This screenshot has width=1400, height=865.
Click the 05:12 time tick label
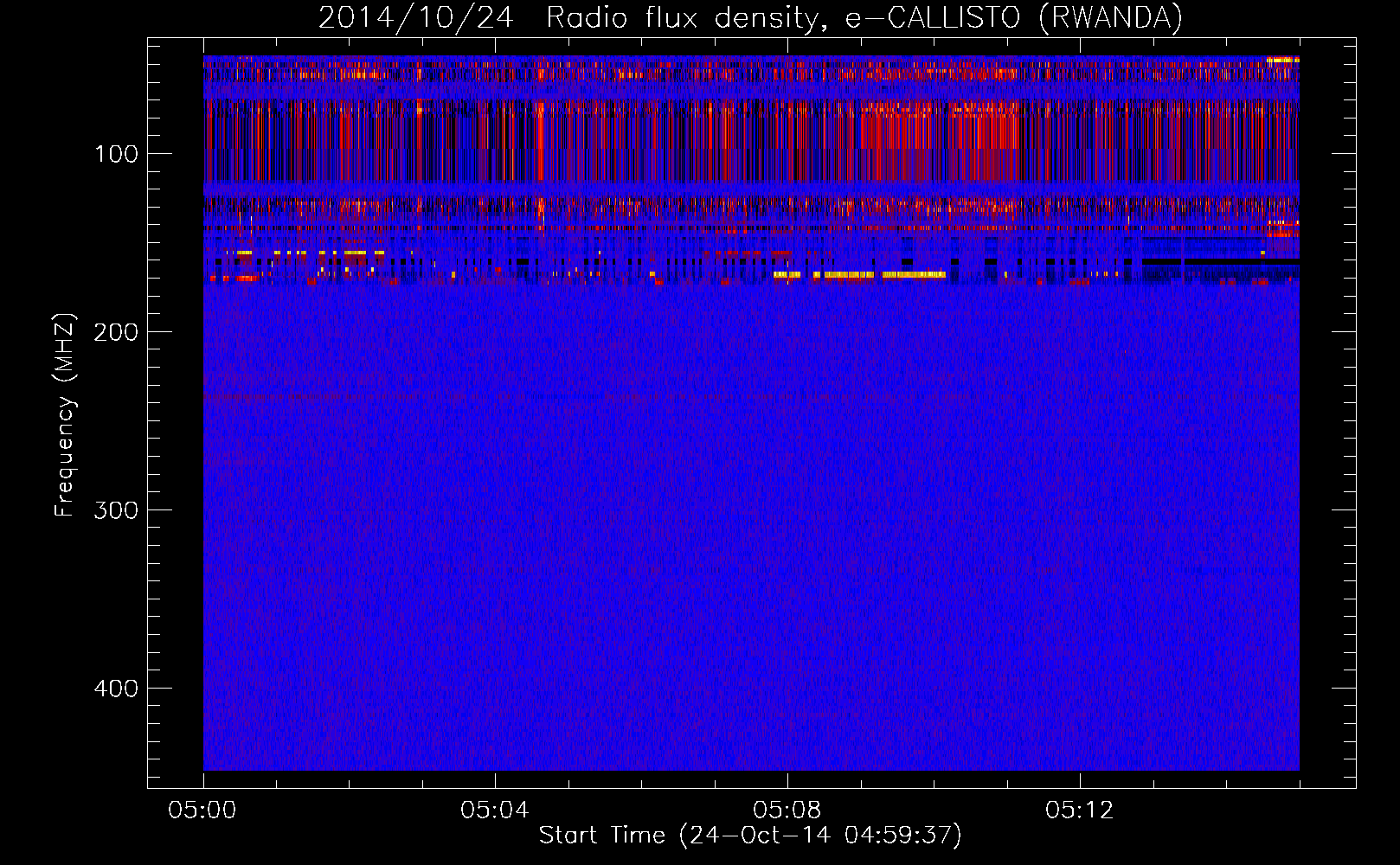tap(1080, 811)
